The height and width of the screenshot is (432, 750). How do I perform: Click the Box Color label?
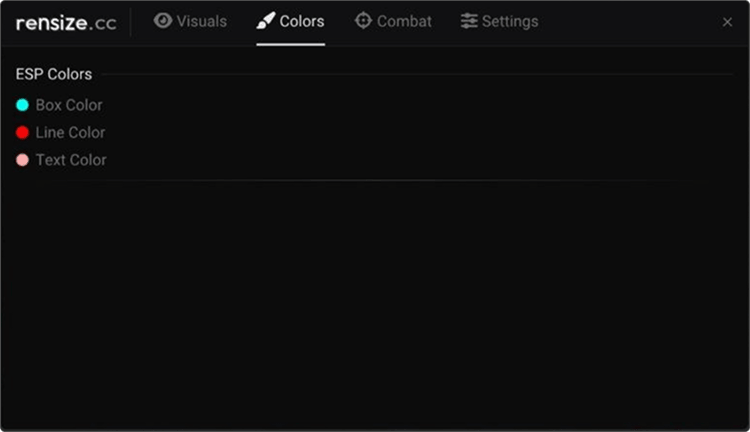[69, 105]
